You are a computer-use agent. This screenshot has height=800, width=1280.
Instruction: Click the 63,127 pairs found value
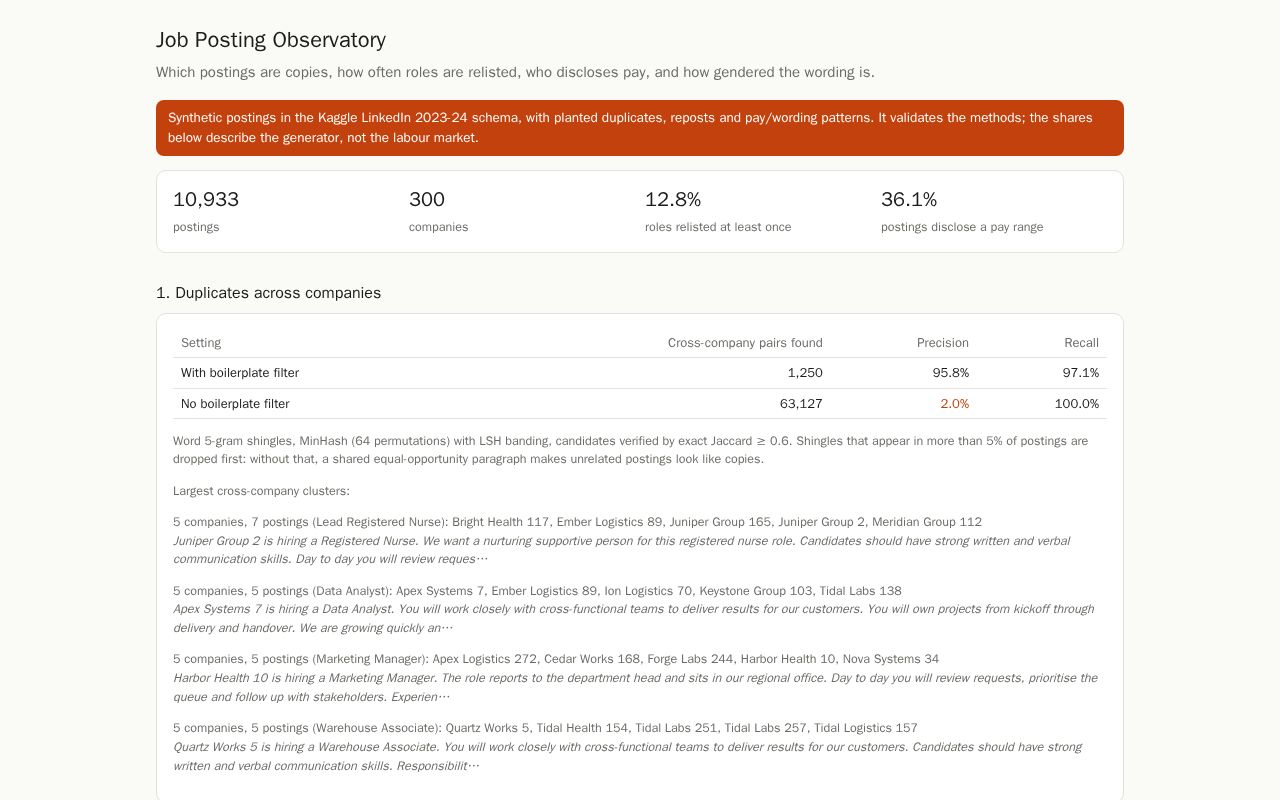(801, 404)
